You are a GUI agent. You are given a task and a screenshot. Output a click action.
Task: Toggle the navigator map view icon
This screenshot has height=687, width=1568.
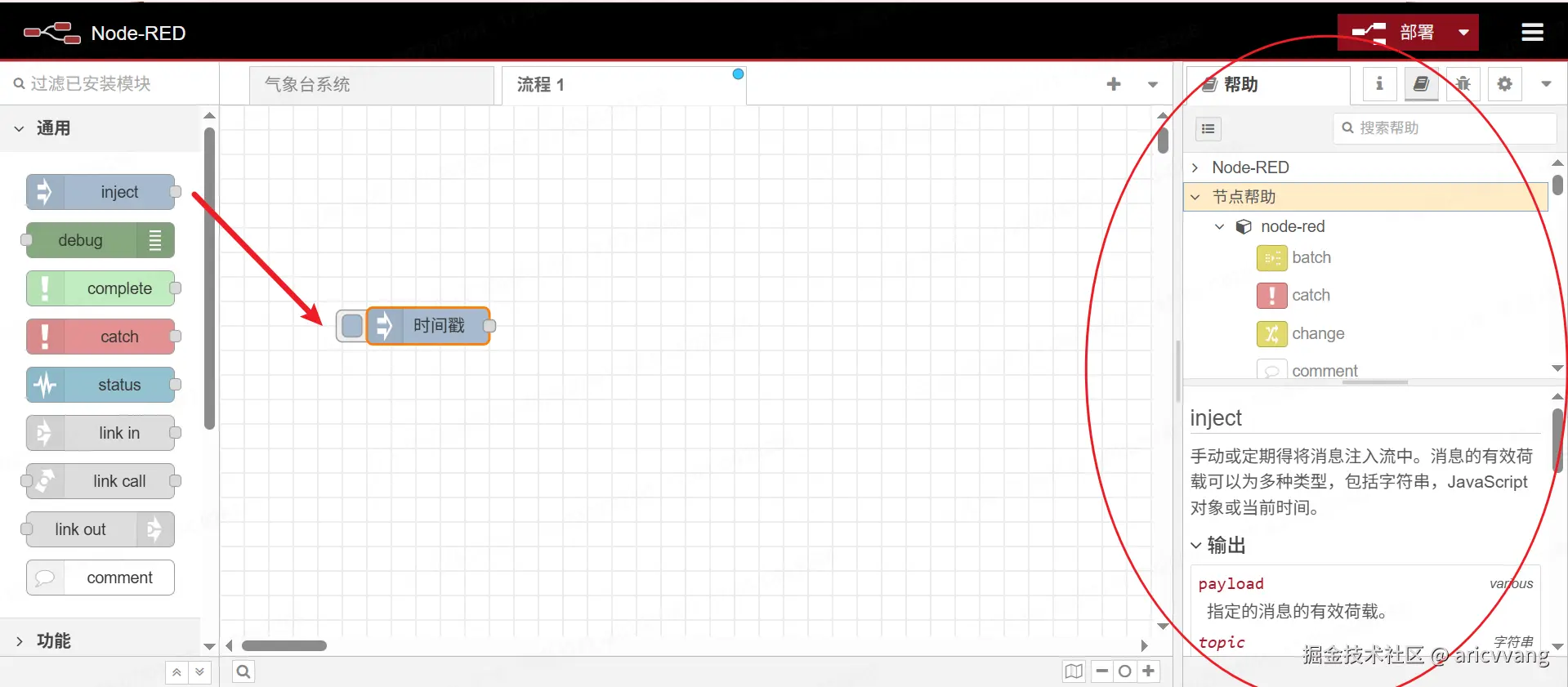pyautogui.click(x=1074, y=671)
